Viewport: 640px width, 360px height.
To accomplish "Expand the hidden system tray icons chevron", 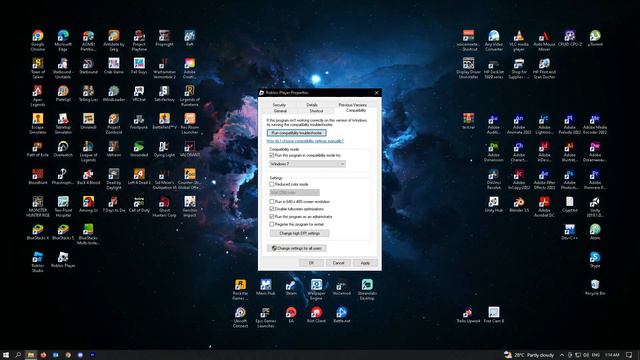I will 562,355.
